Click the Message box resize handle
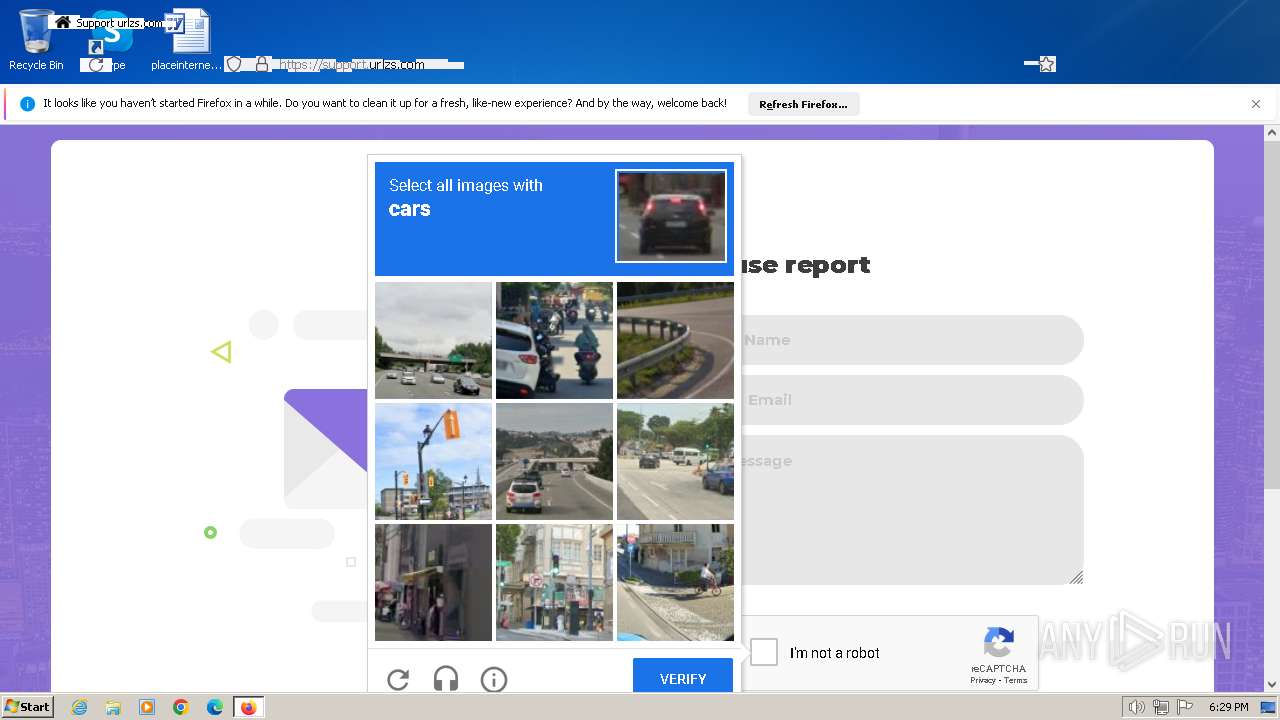Image resolution: width=1280 pixels, height=720 pixels. coord(1076,577)
